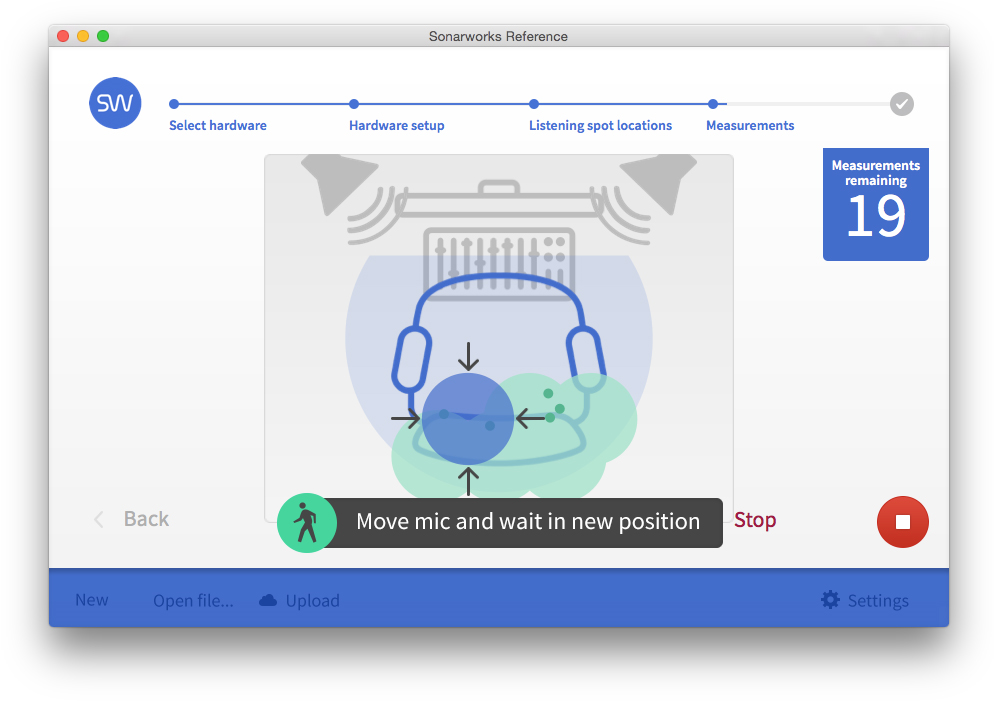Click the Back chevron arrow
This screenshot has width=994, height=707.
click(x=99, y=519)
